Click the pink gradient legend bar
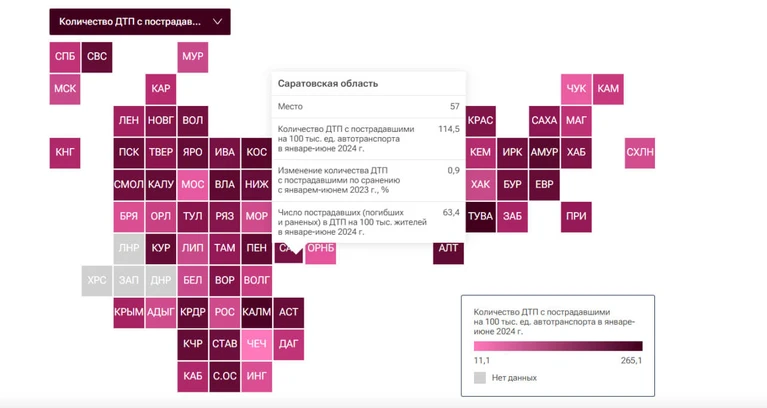767x408 pixels. (558, 346)
